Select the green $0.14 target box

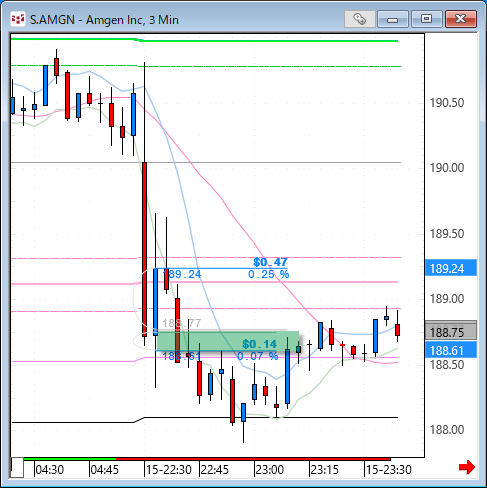click(228, 341)
